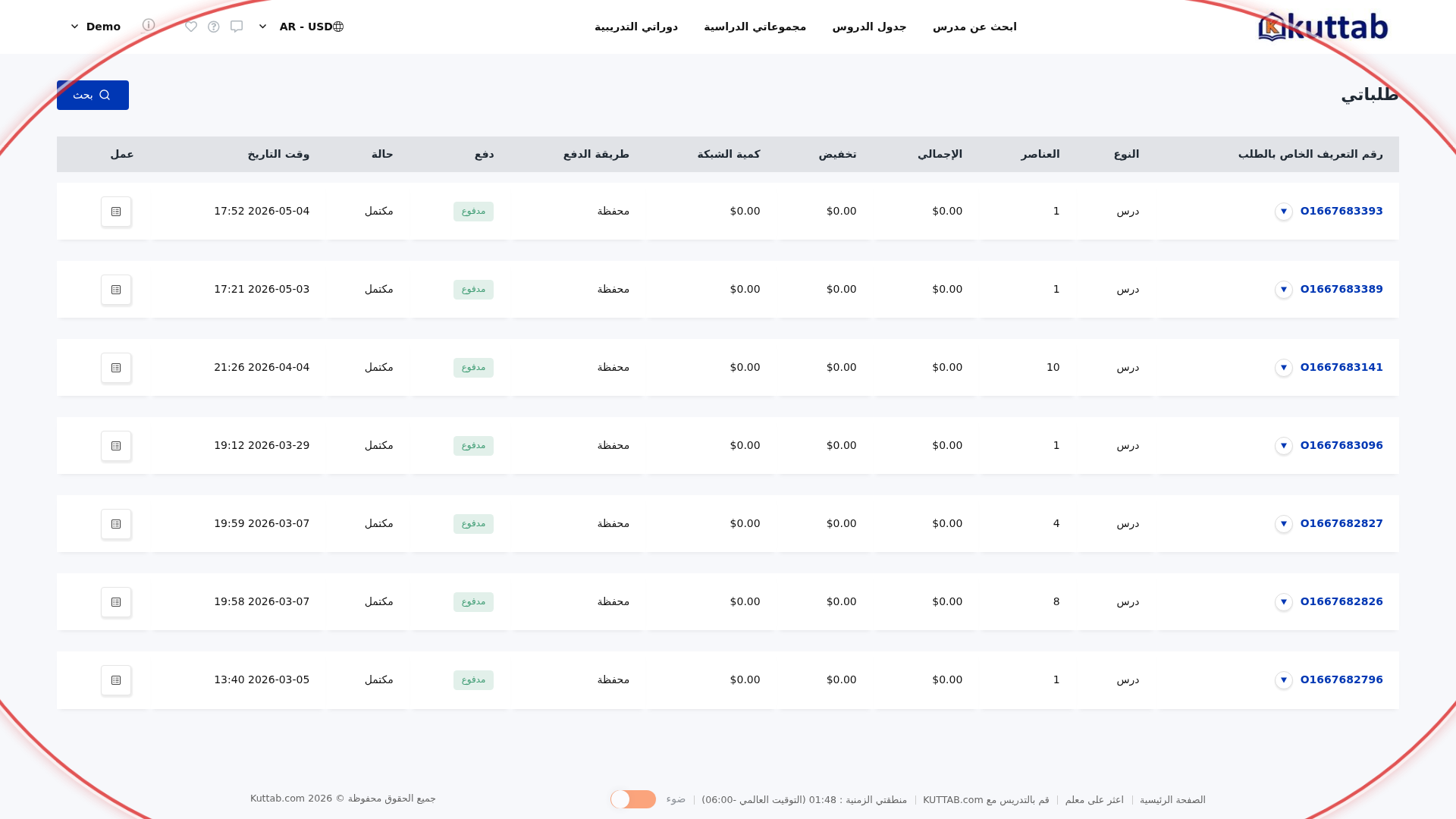Open details icon for order O1667683096
Viewport: 1456px width, 819px height.
pyautogui.click(x=116, y=446)
